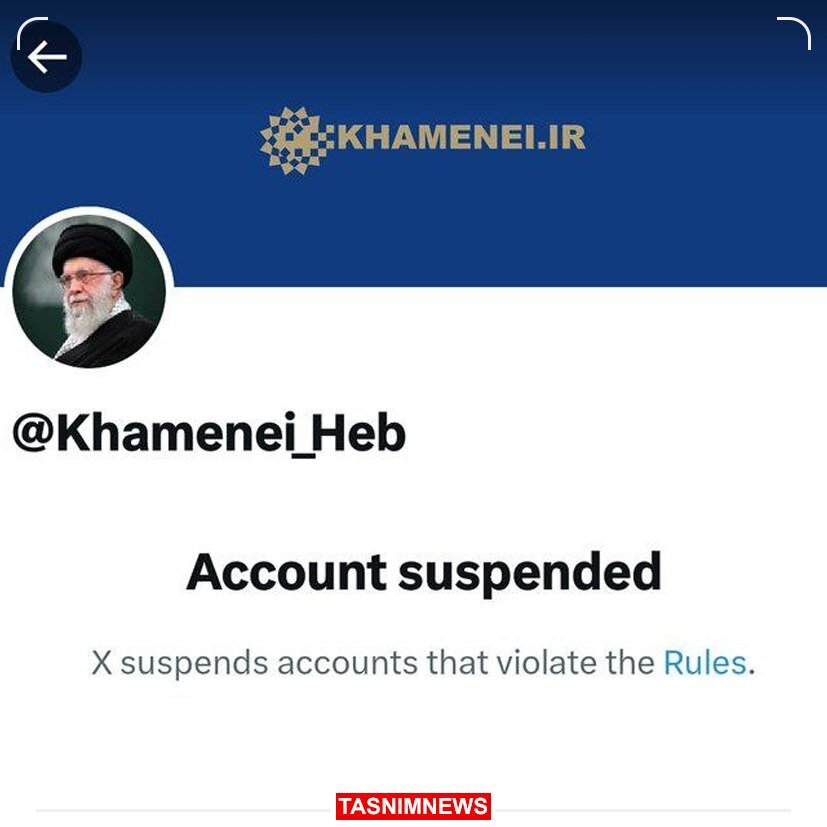Click the divider line right of TASNIMNEWS
The height and width of the screenshot is (827, 827).
(641, 810)
